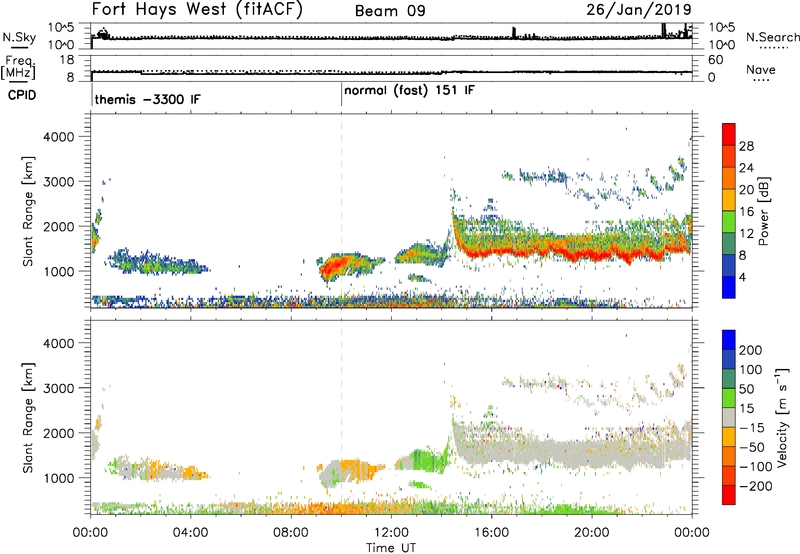Click the strong red echo near 10:00 in power panel
The image size is (800, 554).
click(335, 266)
